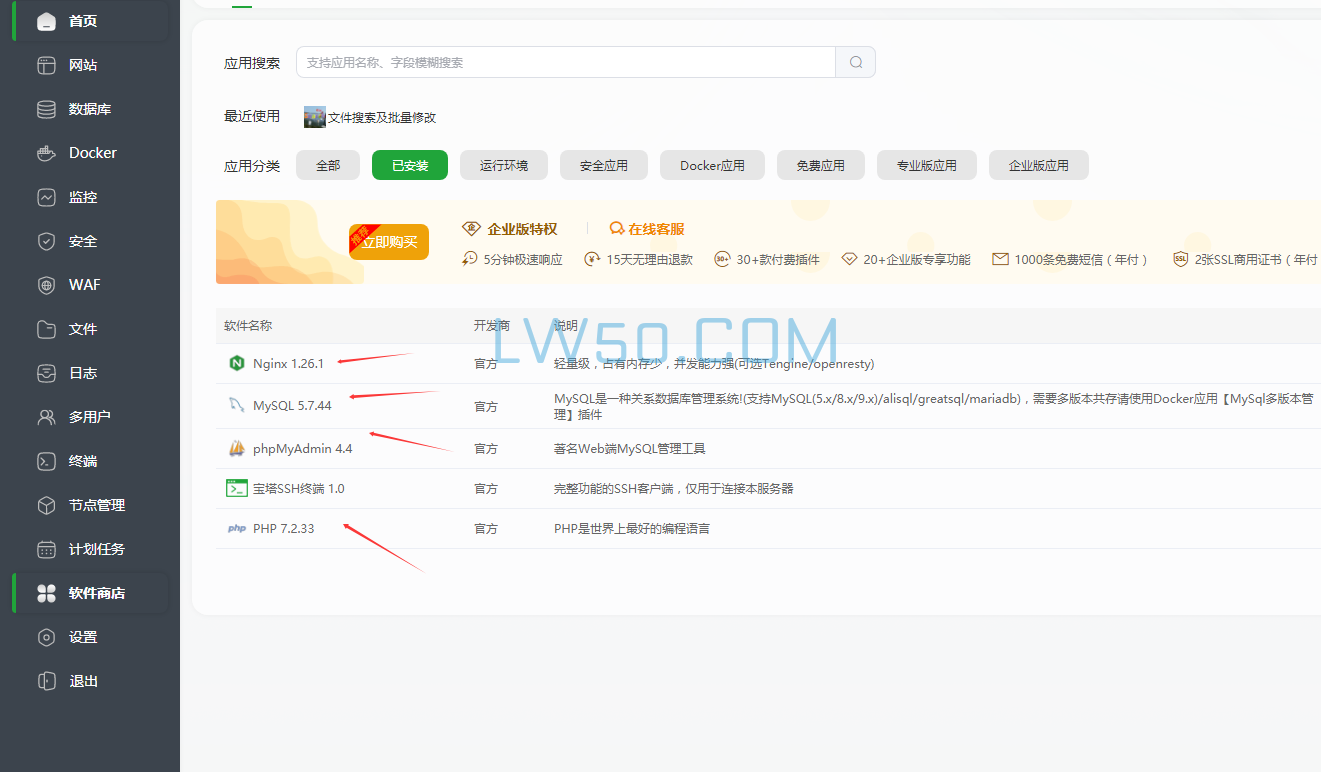
Task: Open the 终端 terminal from the sidebar
Action: (46, 461)
